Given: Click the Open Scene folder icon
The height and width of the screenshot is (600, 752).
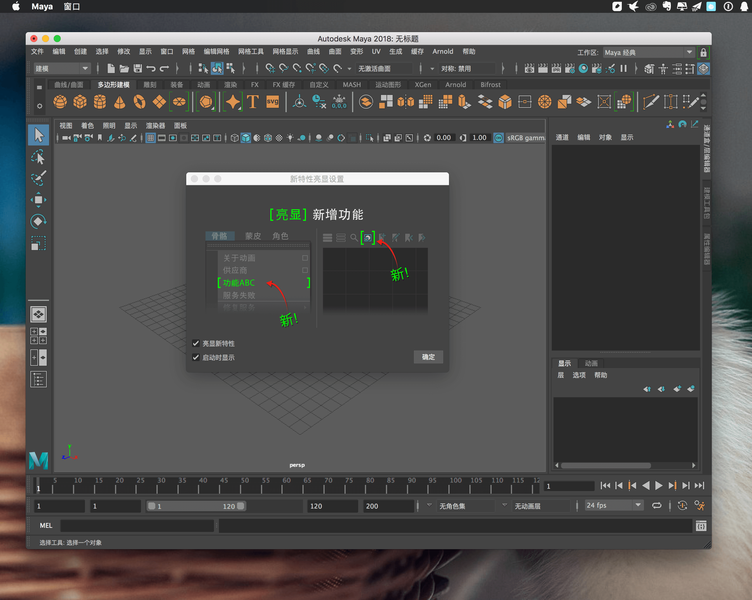Looking at the screenshot, I should click(124, 69).
